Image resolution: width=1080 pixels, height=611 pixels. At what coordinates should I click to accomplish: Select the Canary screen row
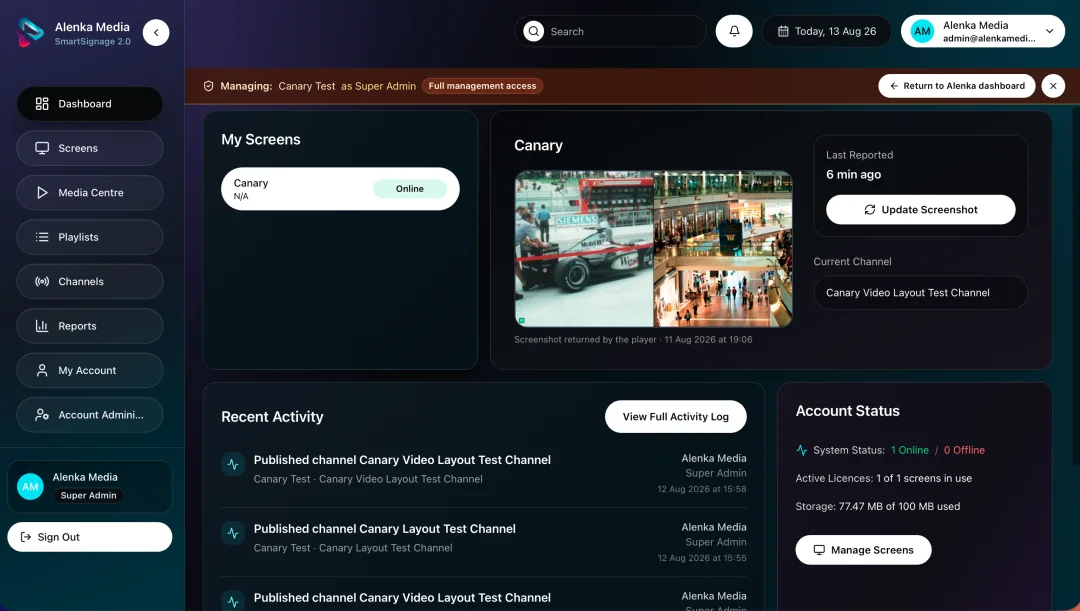click(x=340, y=189)
